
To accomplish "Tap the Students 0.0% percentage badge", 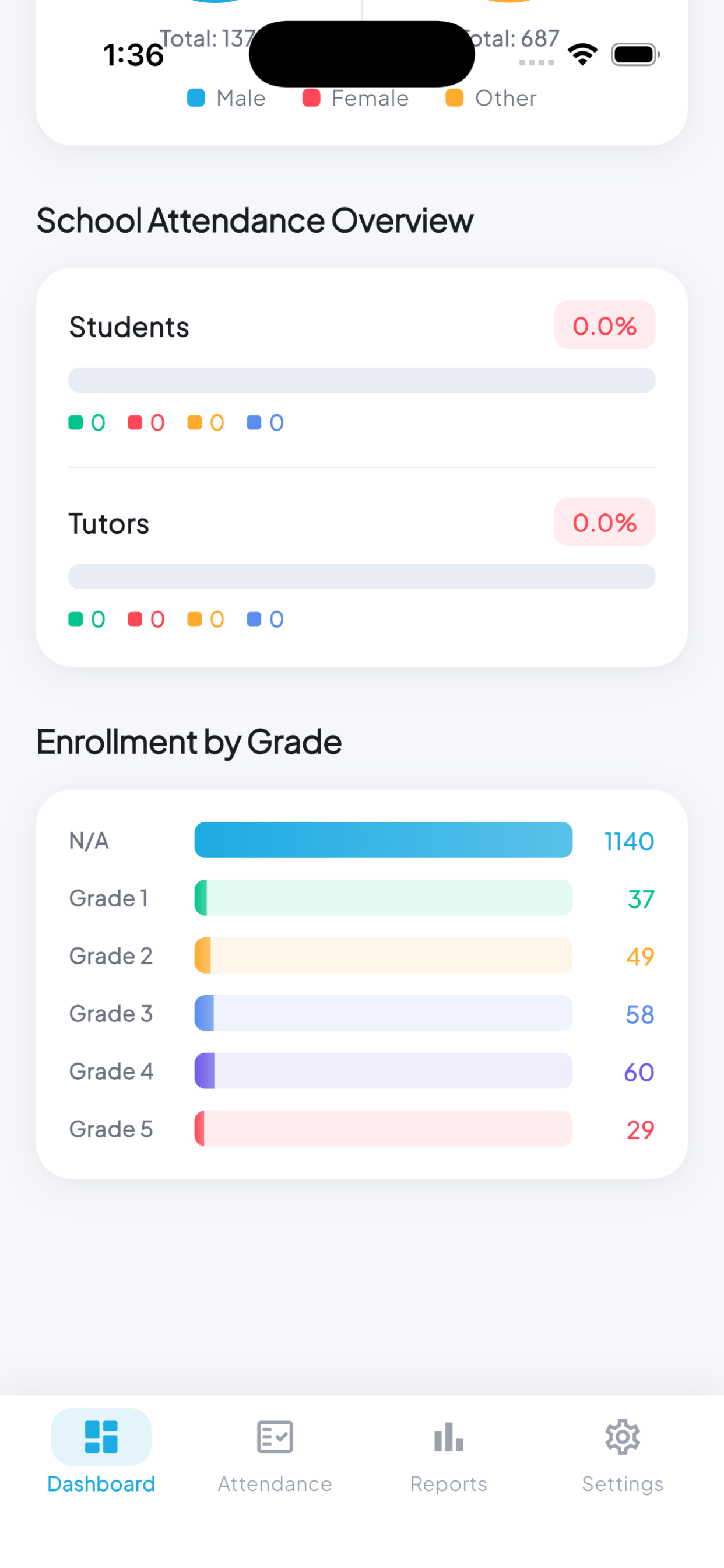I will 604,325.
